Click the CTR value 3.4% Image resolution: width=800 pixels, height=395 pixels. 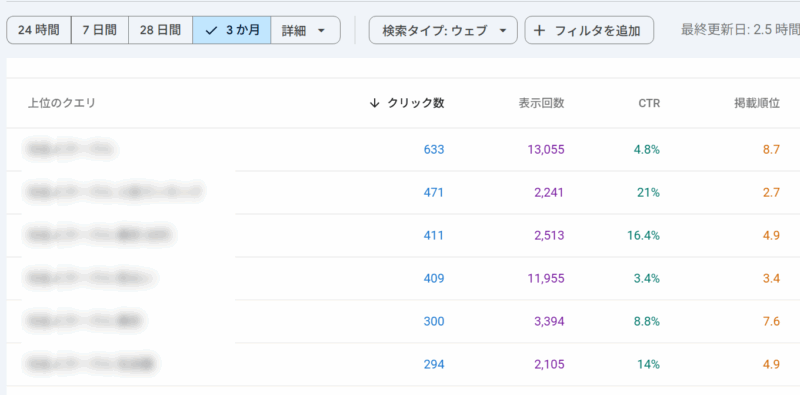(x=647, y=278)
